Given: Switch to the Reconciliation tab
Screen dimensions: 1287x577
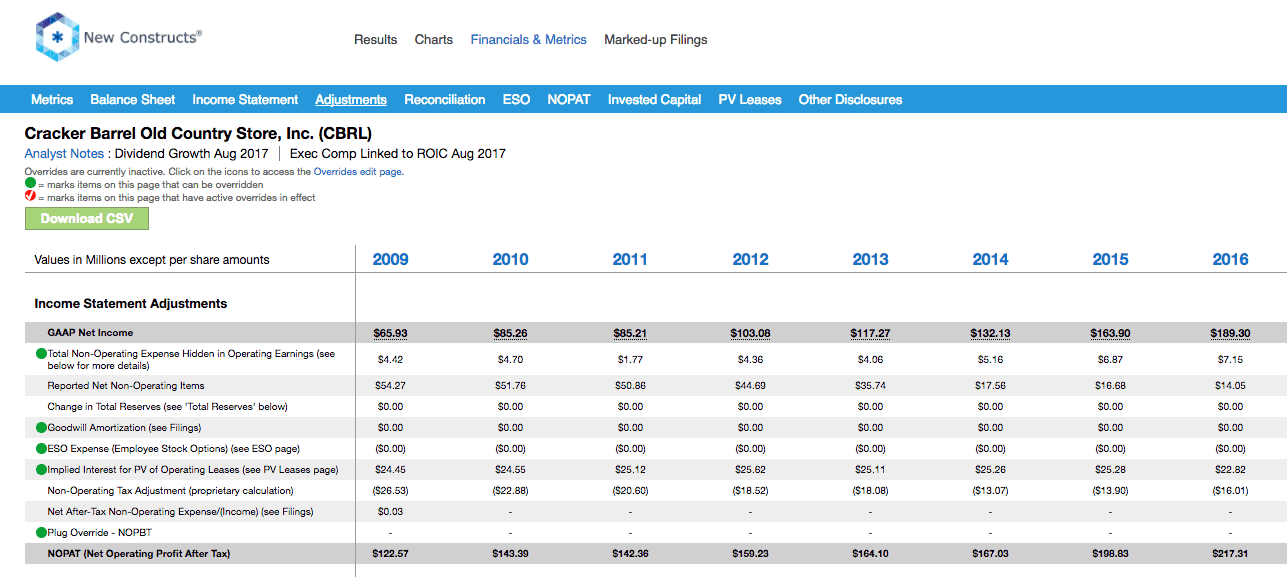Looking at the screenshot, I should (445, 100).
